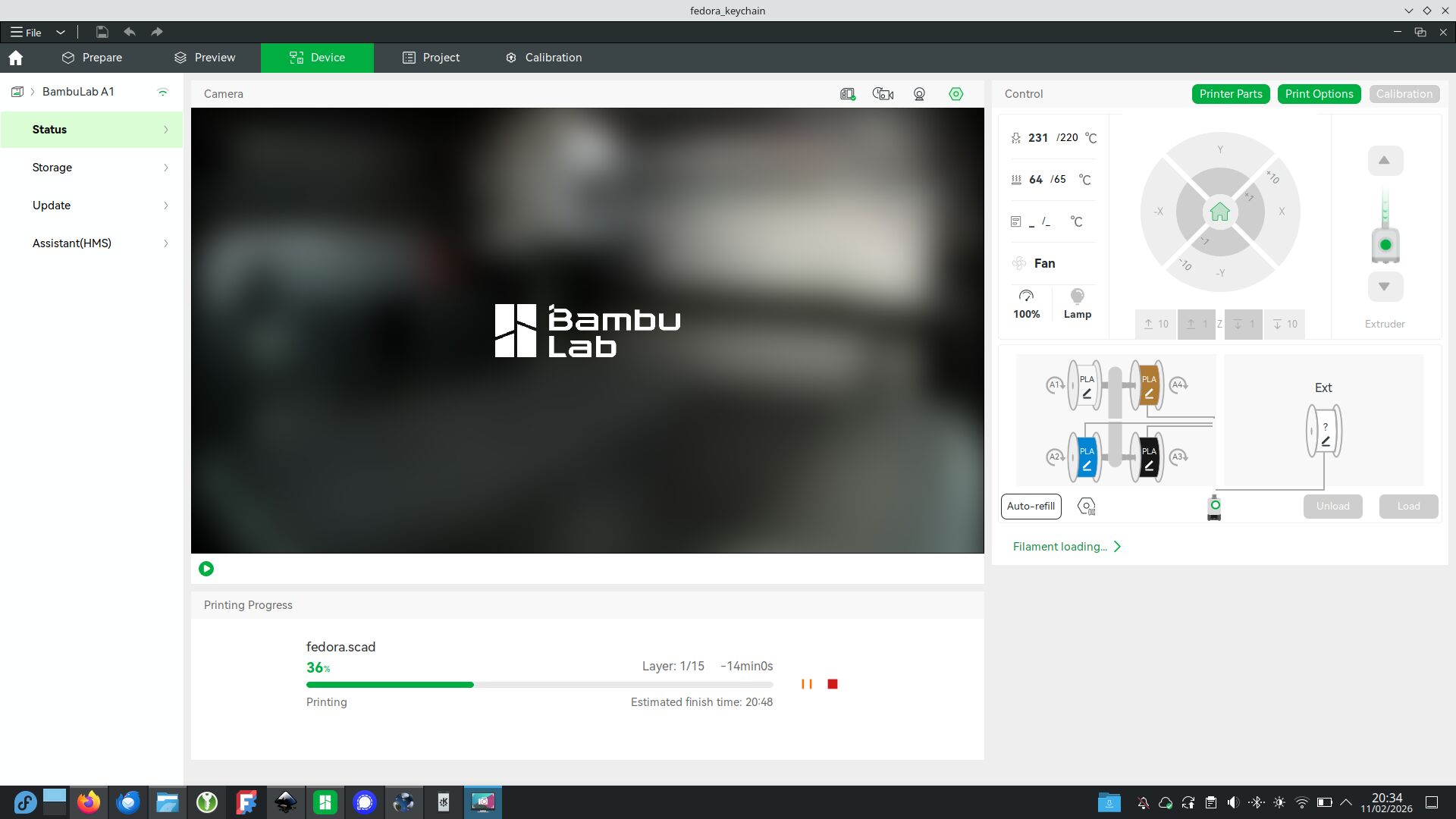
Task: Click the Save icon in toolbar
Action: coord(102,32)
